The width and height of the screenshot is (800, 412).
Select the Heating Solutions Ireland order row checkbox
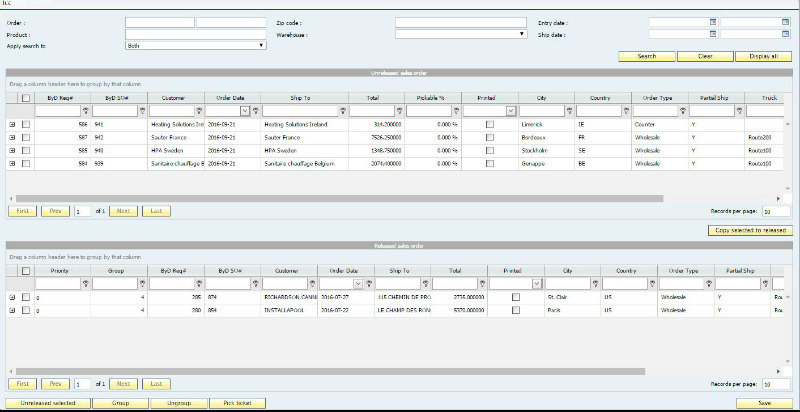click(x=26, y=124)
